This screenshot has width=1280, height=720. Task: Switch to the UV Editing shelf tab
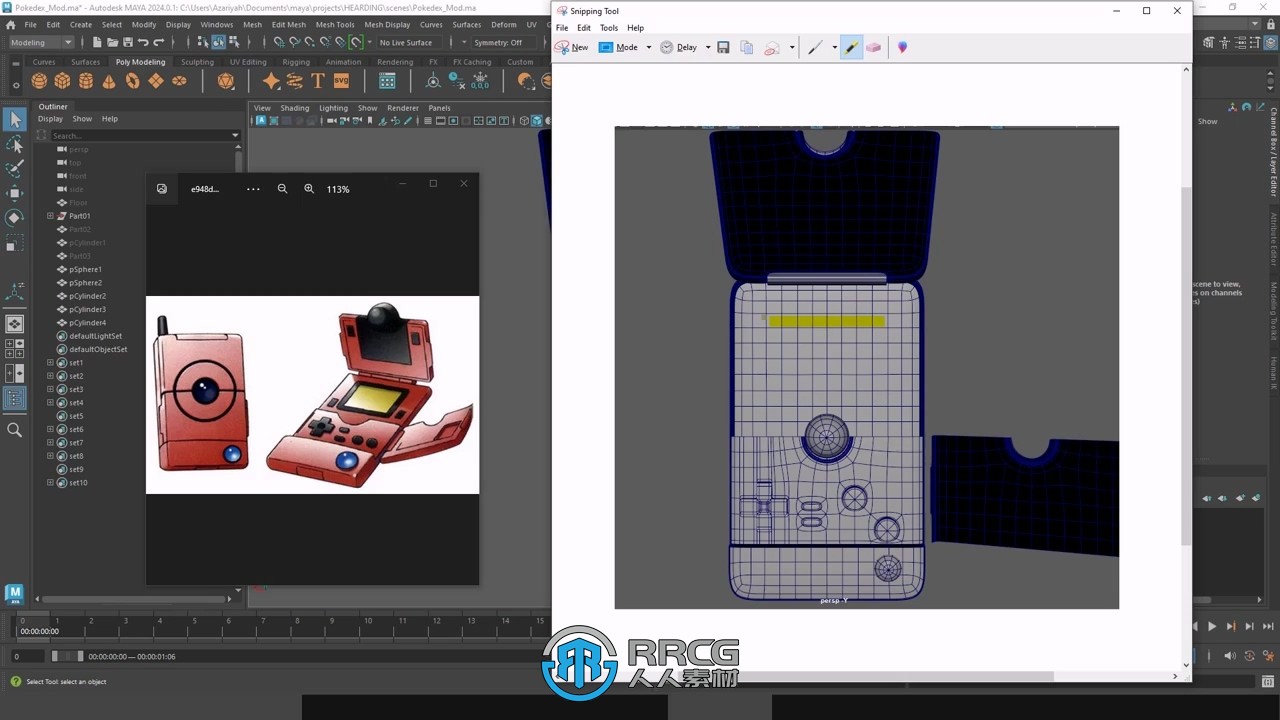pyautogui.click(x=248, y=62)
